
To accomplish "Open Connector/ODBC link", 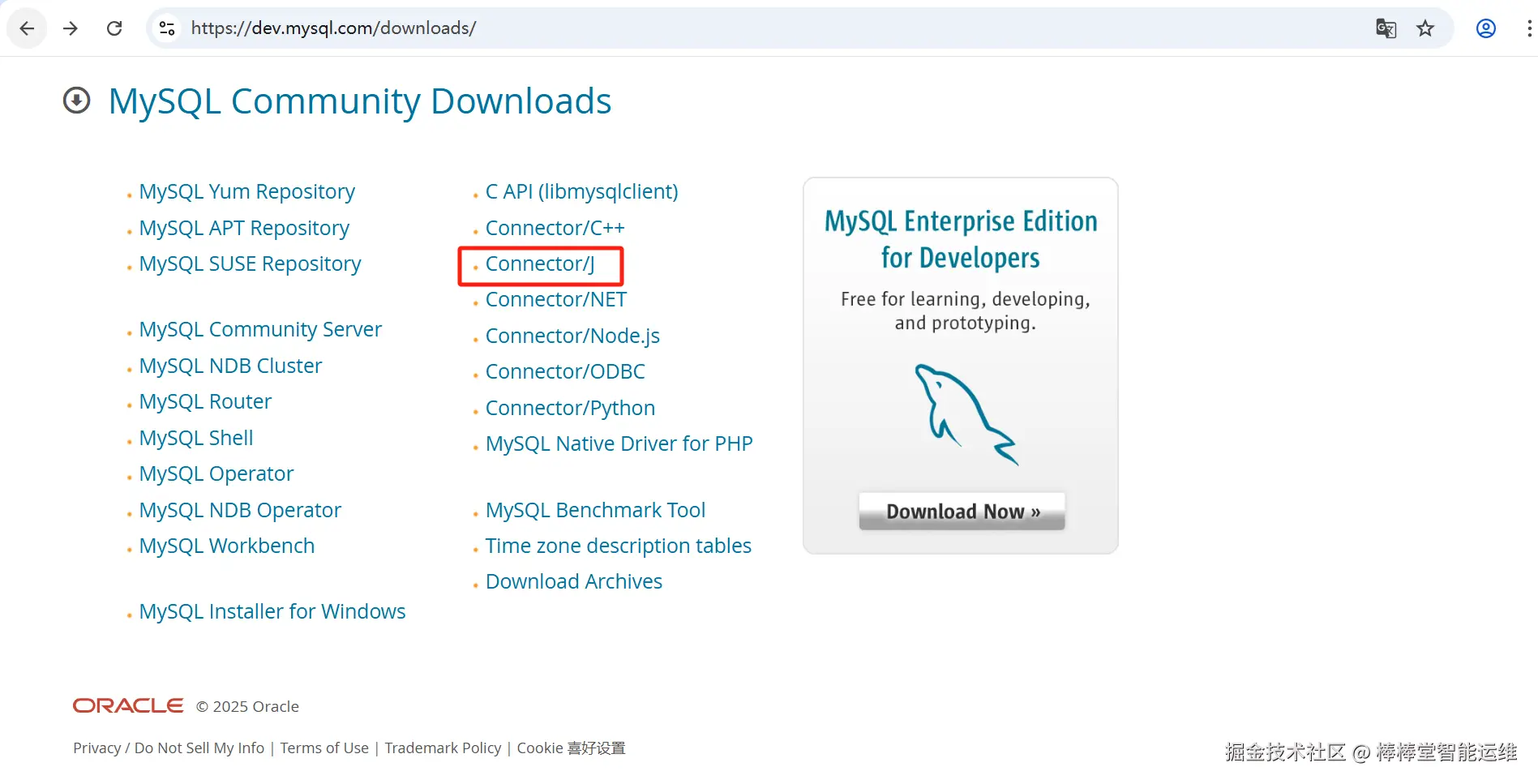I will [565, 371].
